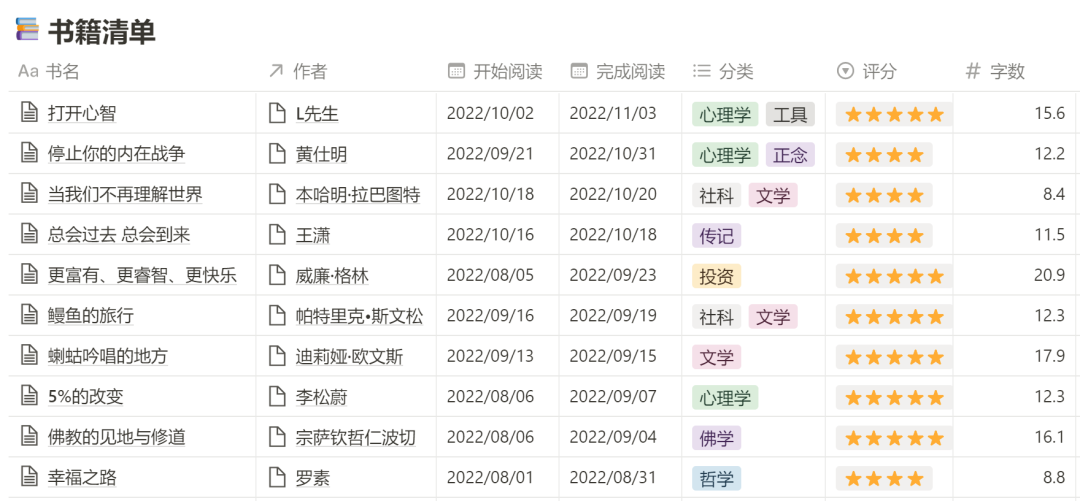Click author page icon for 黄仕明
The image size is (1080, 501).
277,154
